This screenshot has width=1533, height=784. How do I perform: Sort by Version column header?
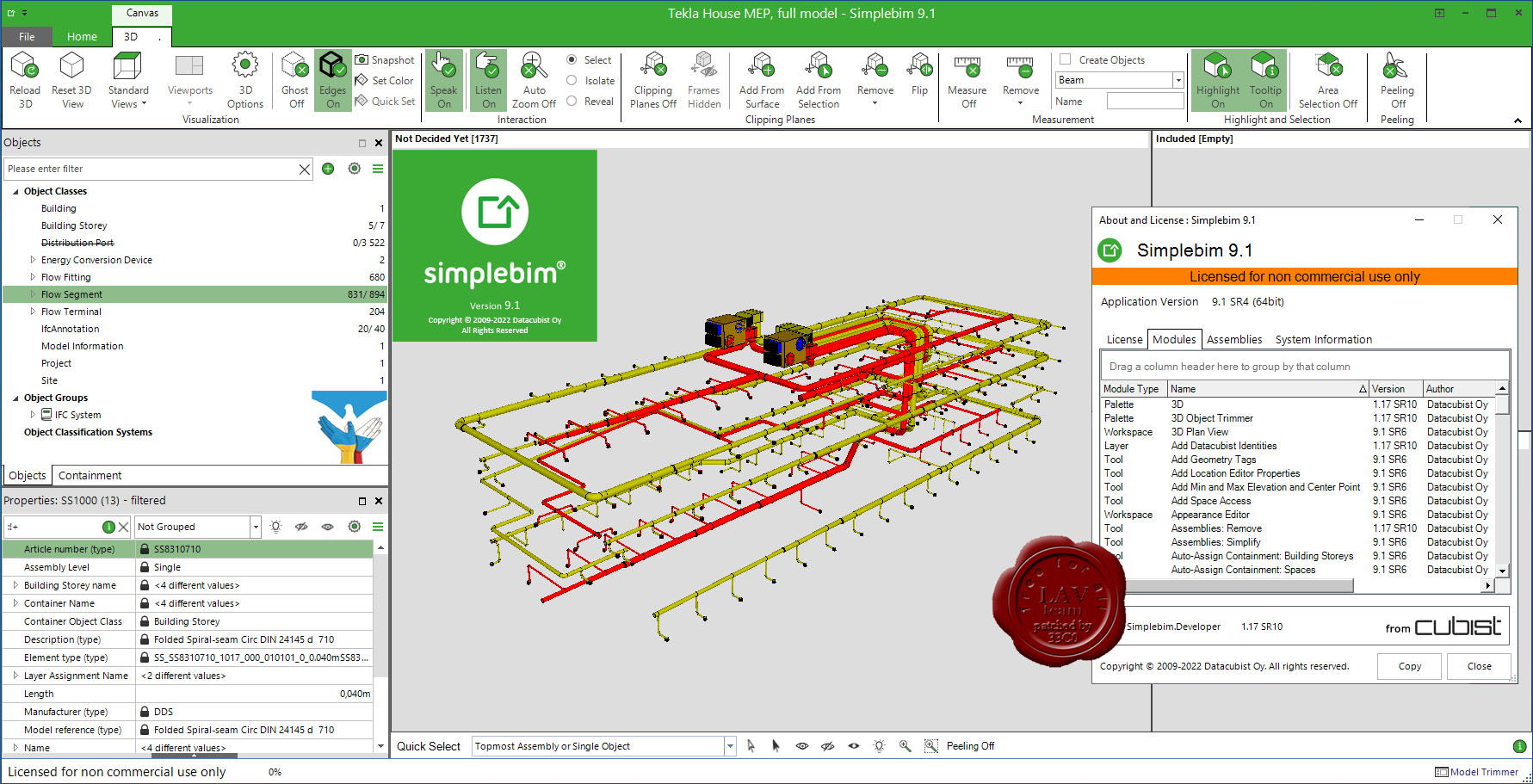(1395, 389)
